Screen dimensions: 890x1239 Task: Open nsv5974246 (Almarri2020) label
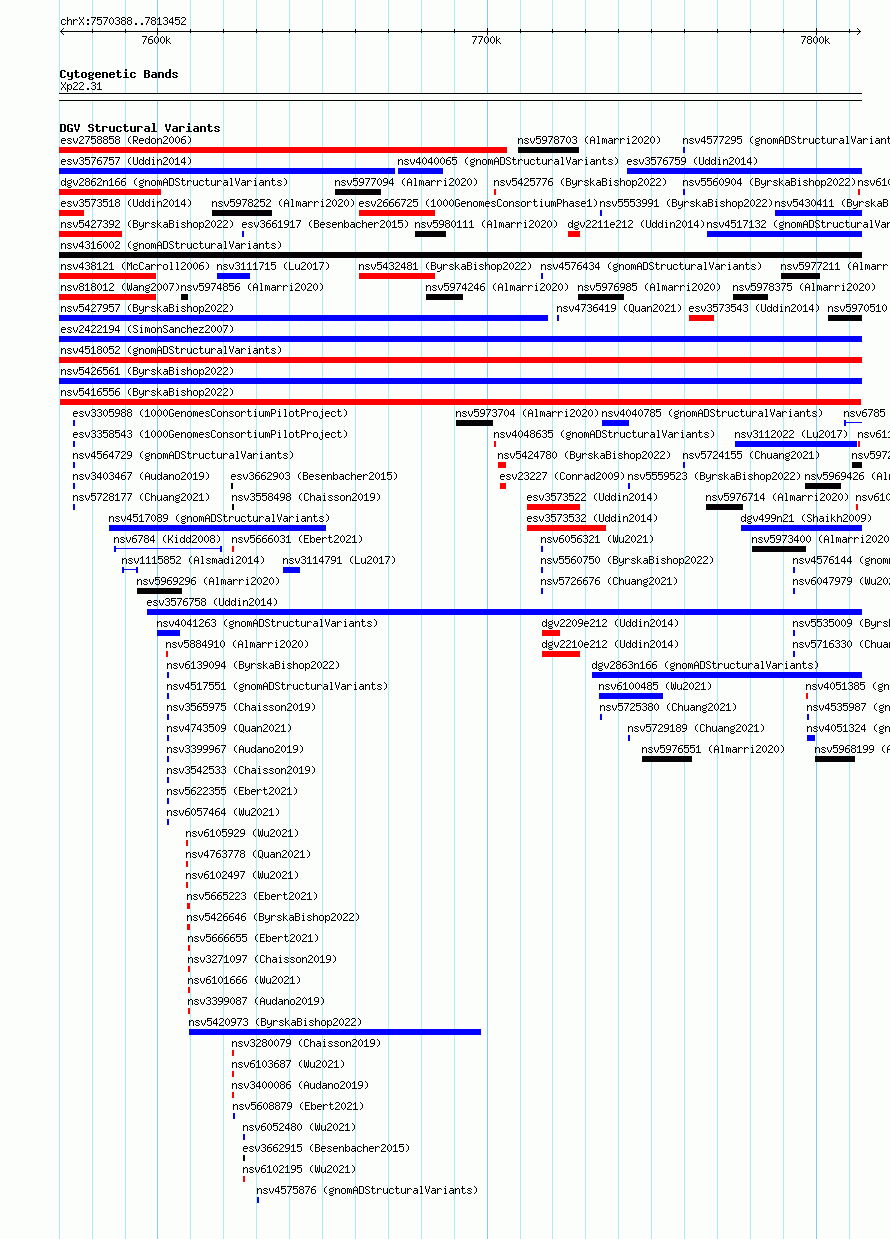tap(497, 288)
